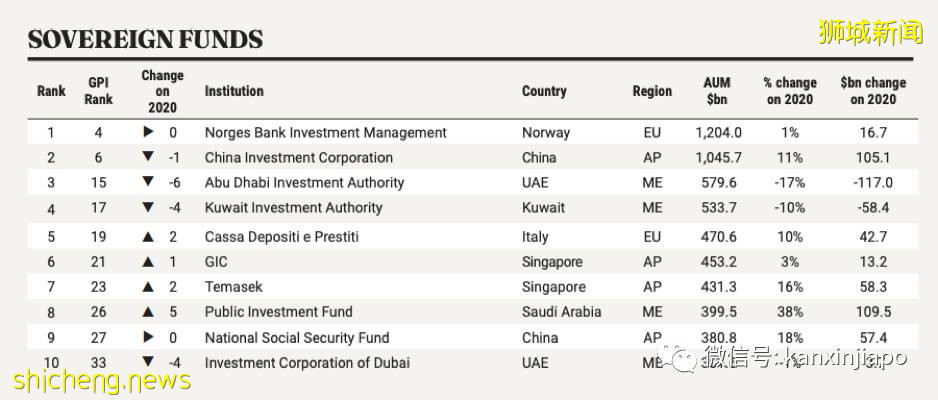Screen dimensions: 938x400
Task: Click the up arrow beside Cassa Depositi e Prestiti
Action: click(148, 237)
